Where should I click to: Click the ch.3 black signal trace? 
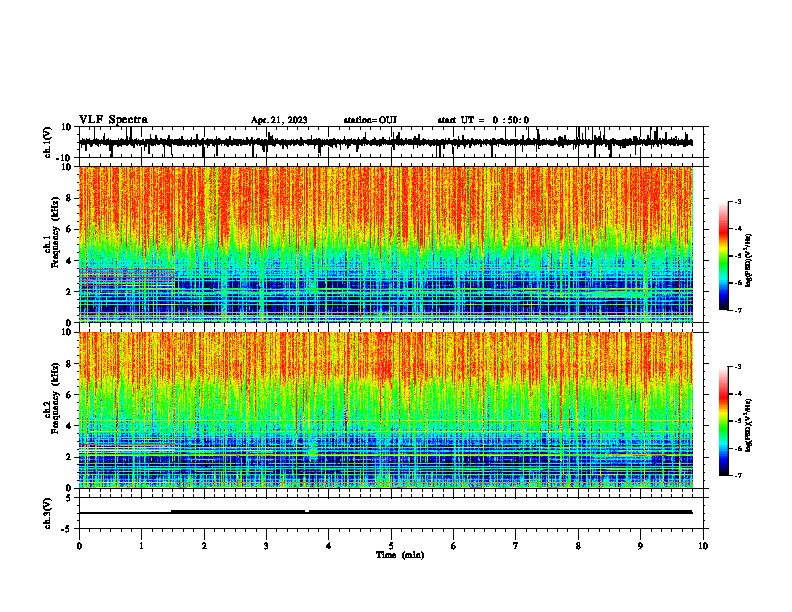pos(386,512)
